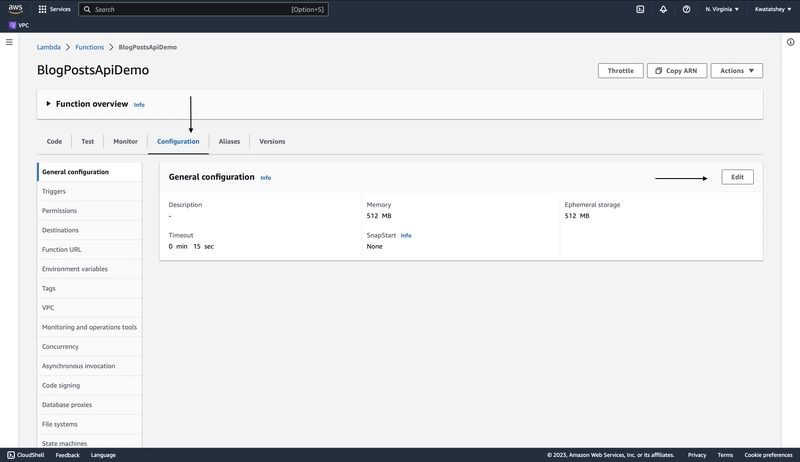800x462 pixels.
Task: Click Language in the footer
Action: 103,455
